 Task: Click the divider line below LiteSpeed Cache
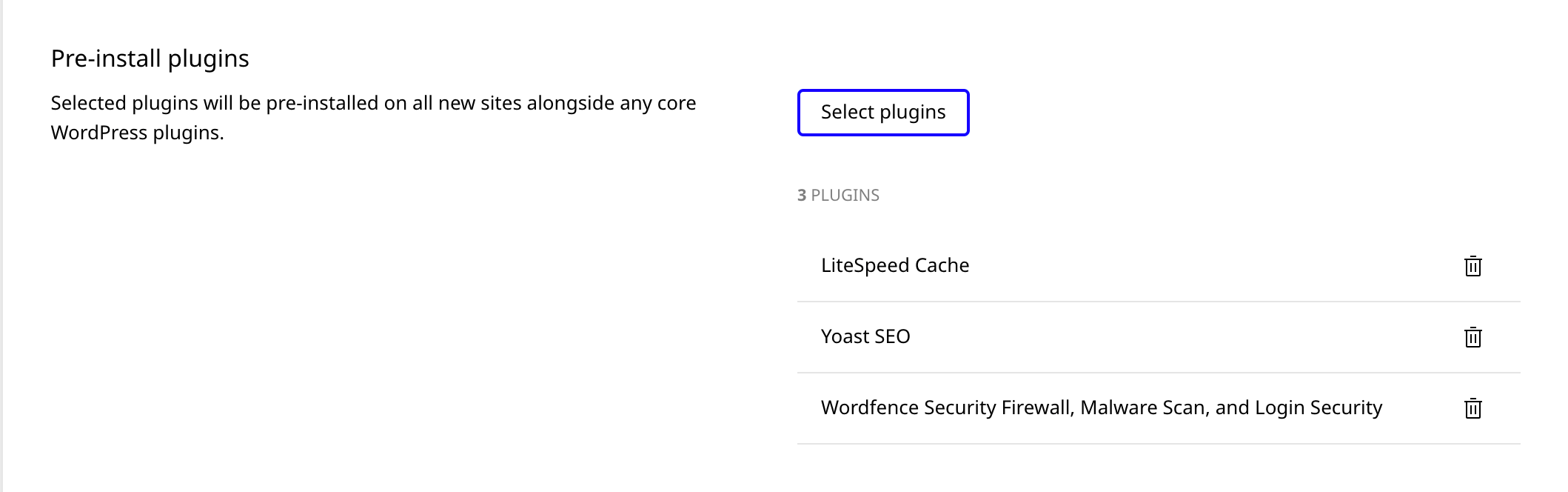(x=1158, y=302)
